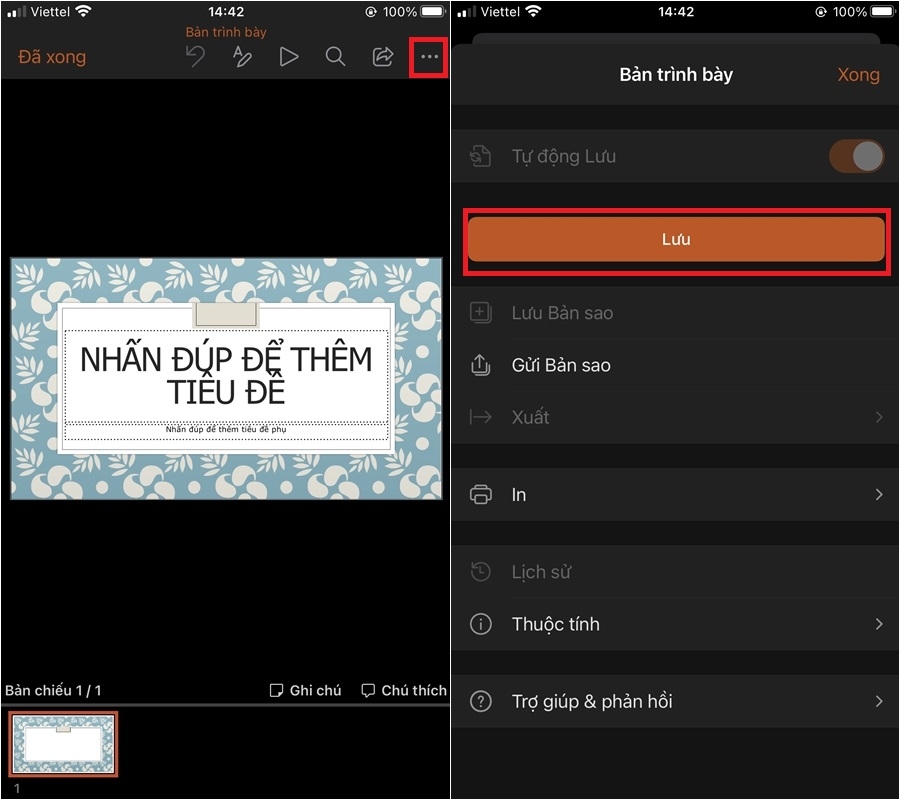Viewport: 900px width, 800px height.
Task: Tap the Share icon in toolbar
Action: coord(382,57)
